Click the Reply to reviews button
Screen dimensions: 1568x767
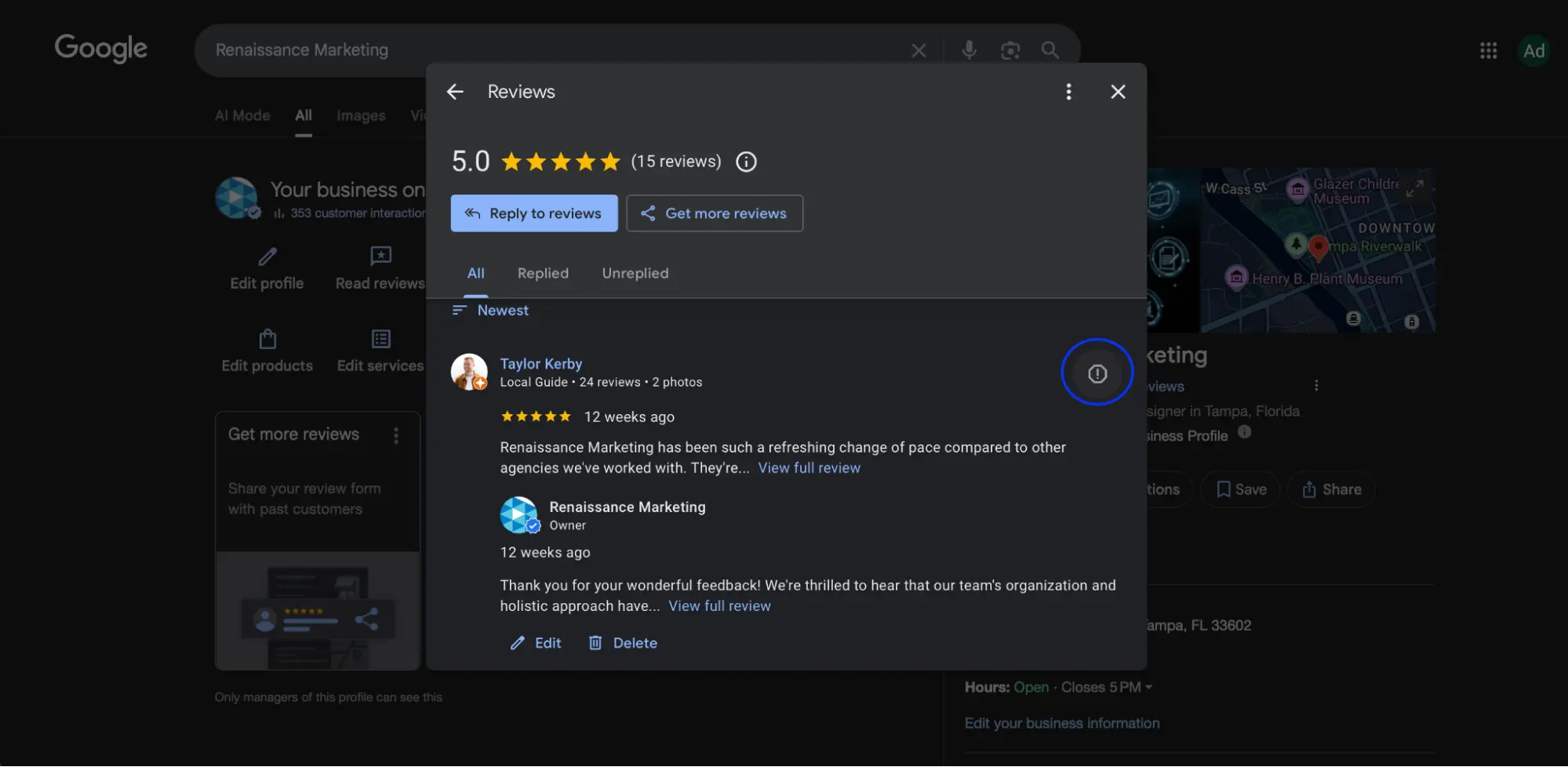(x=533, y=213)
